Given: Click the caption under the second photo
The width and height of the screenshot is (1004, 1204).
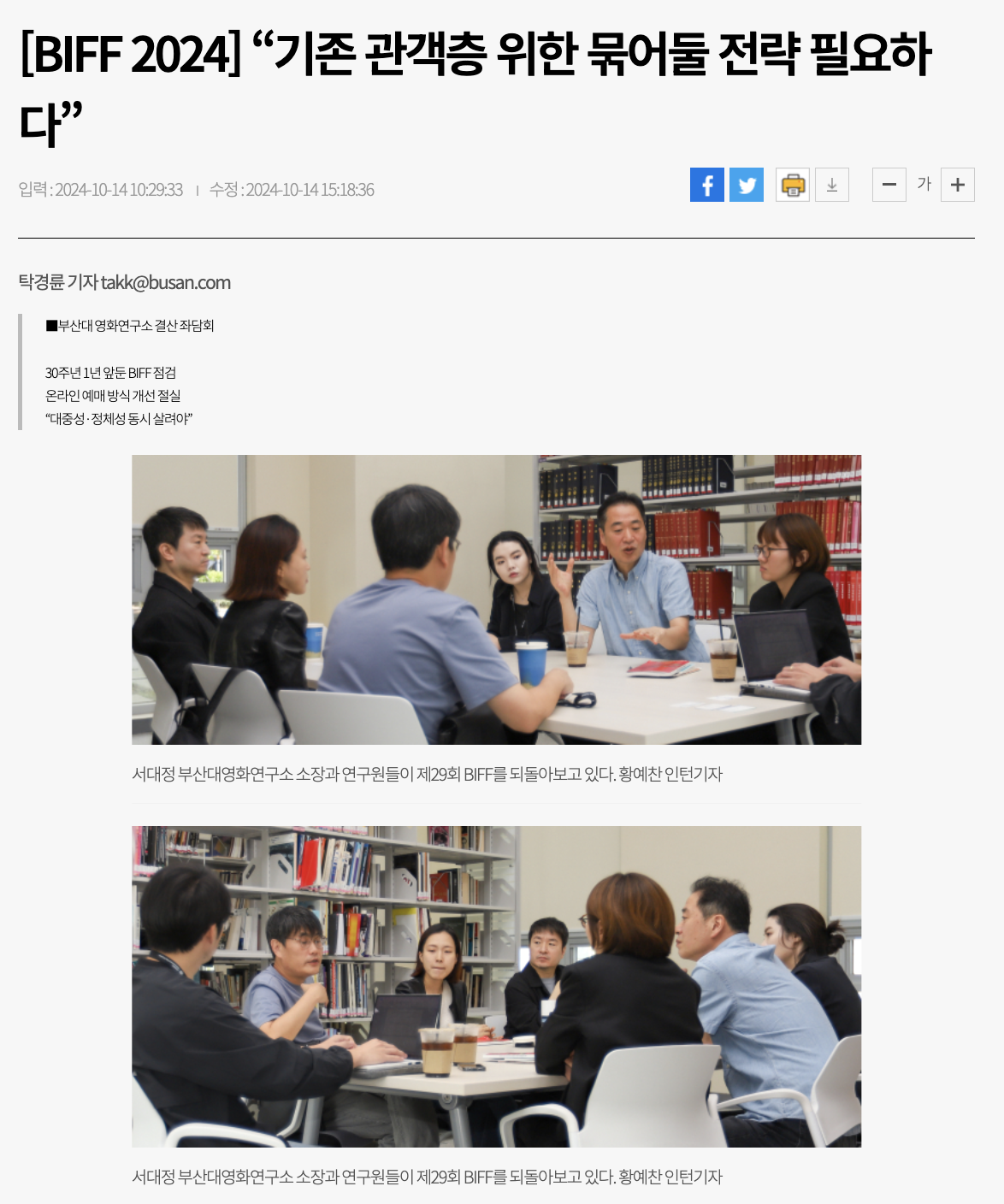Looking at the screenshot, I should click(x=427, y=1177).
